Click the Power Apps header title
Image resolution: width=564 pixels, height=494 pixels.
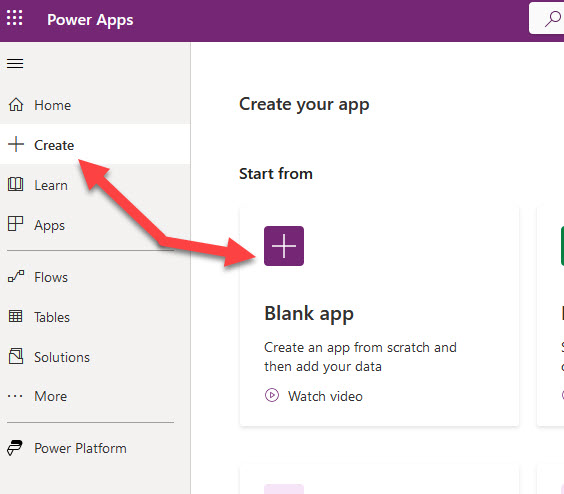[x=90, y=20]
